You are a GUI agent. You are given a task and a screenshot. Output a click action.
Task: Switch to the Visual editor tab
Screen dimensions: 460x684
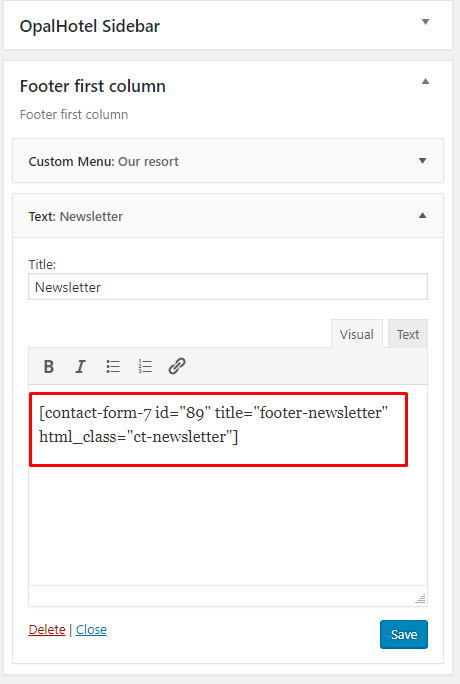357,334
